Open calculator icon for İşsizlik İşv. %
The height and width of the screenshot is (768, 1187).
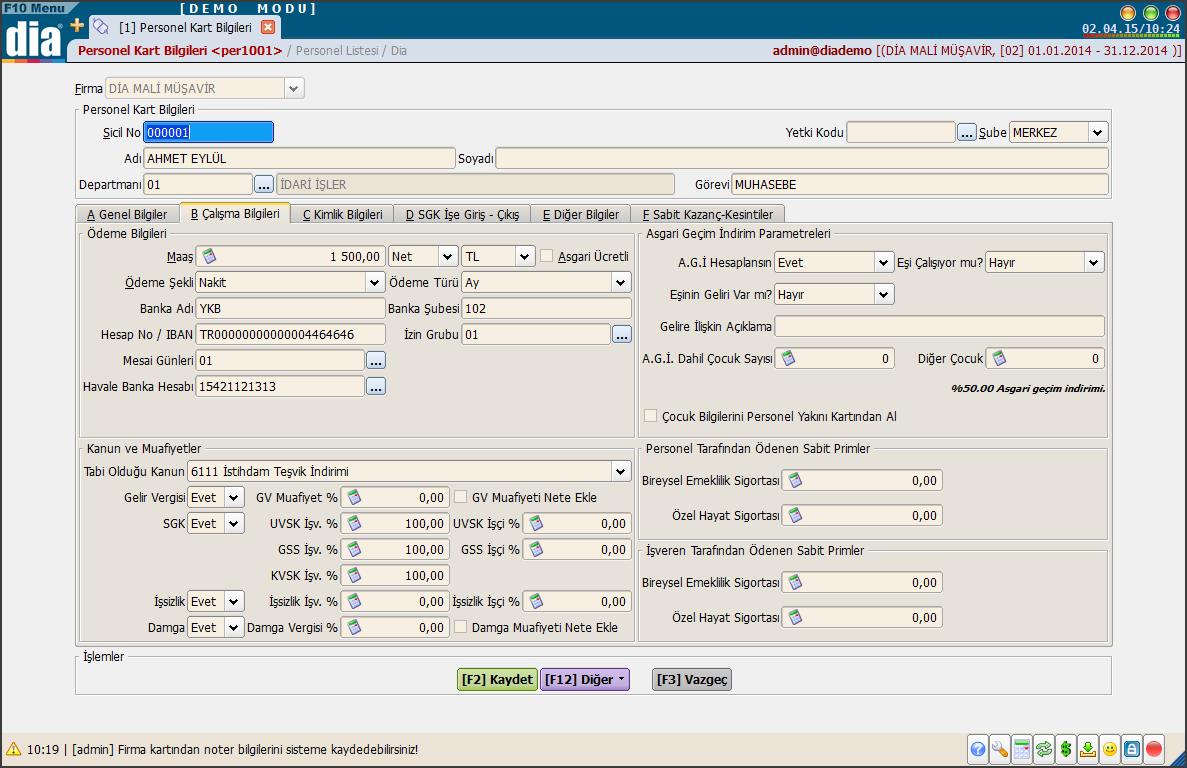click(x=354, y=602)
